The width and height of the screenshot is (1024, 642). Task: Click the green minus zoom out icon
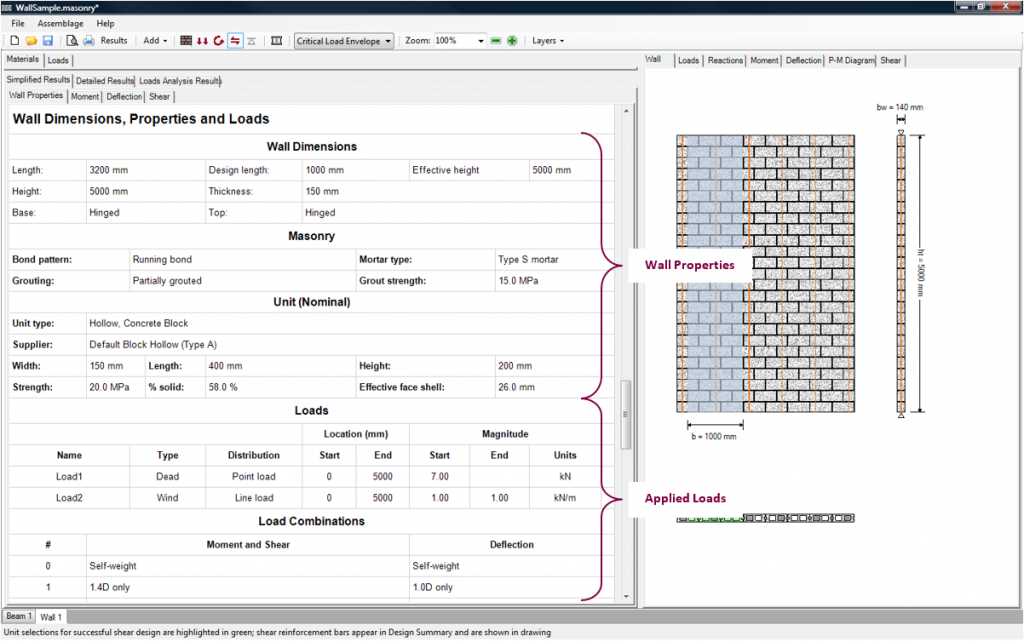tap(496, 41)
